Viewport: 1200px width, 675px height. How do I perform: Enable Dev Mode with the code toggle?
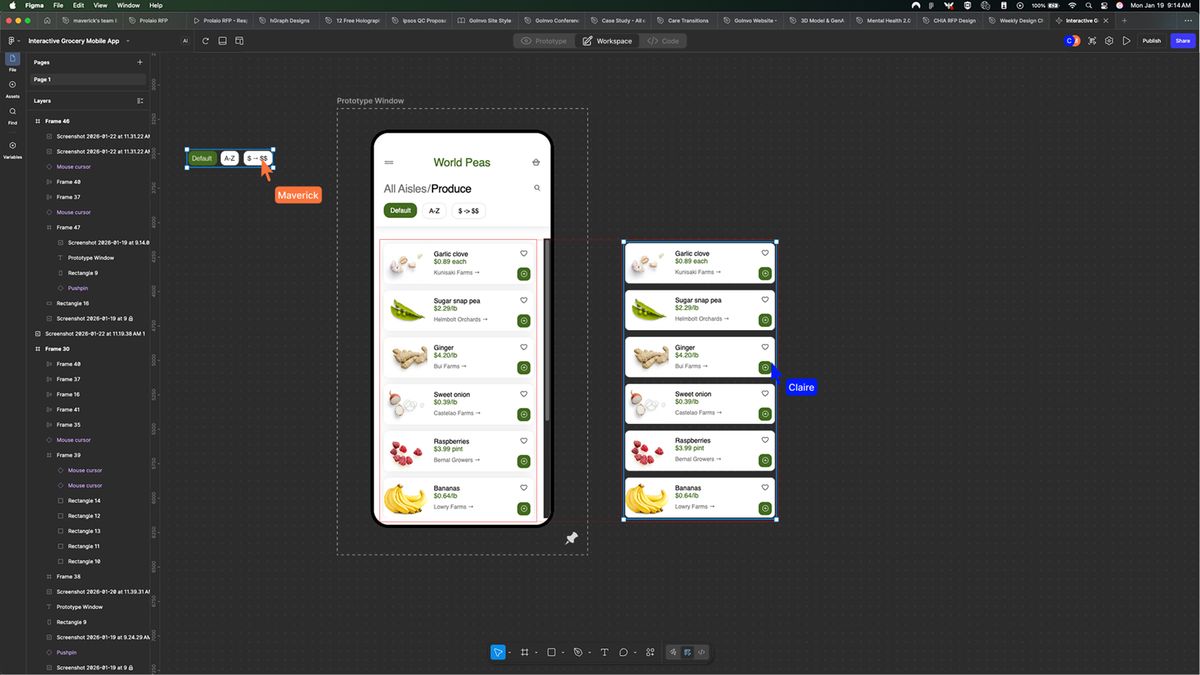tap(702, 652)
